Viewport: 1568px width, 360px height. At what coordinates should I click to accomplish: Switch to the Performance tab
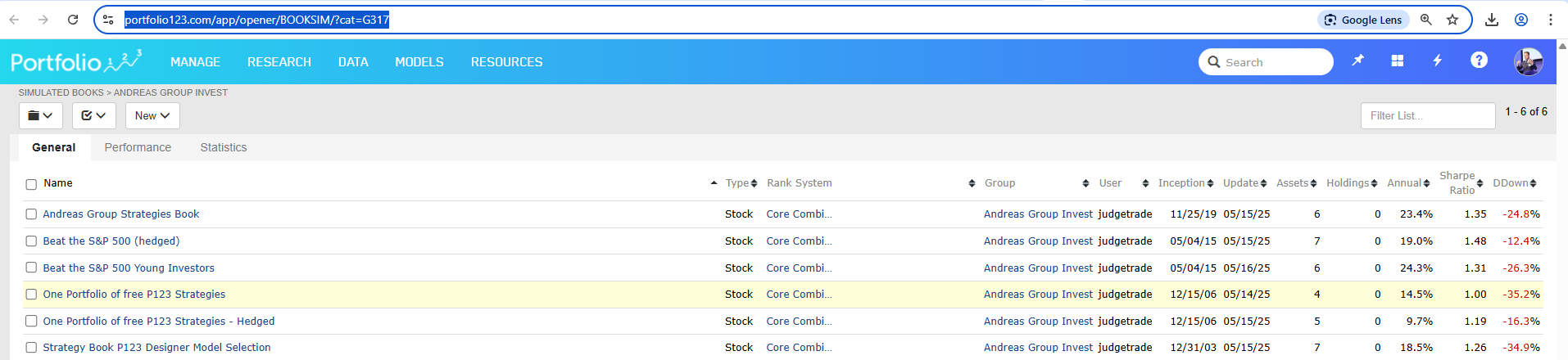(x=138, y=147)
